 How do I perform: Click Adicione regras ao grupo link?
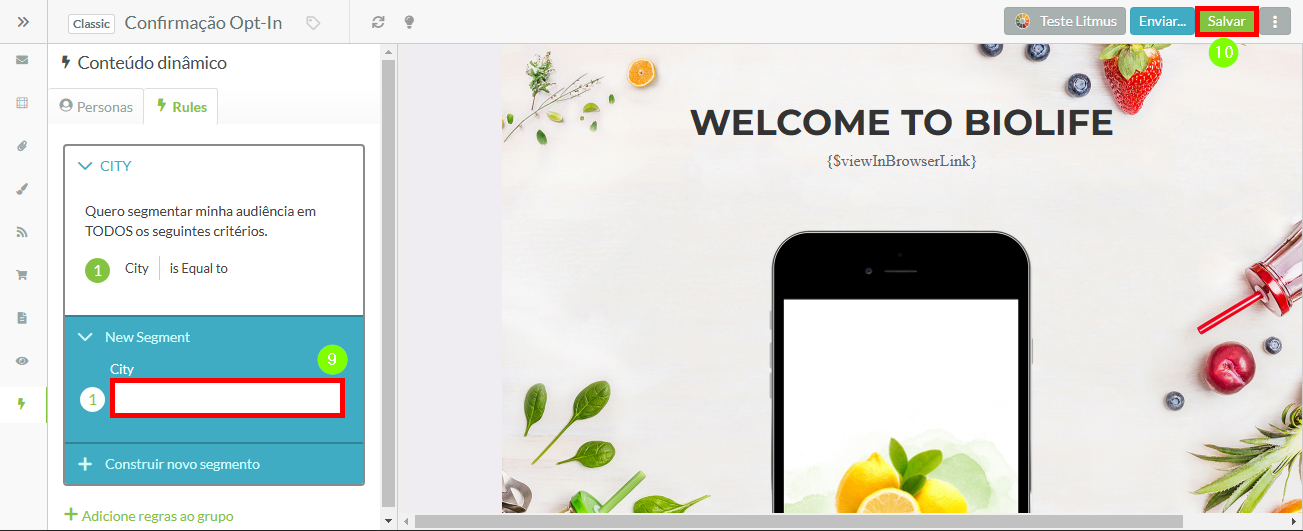[149, 516]
